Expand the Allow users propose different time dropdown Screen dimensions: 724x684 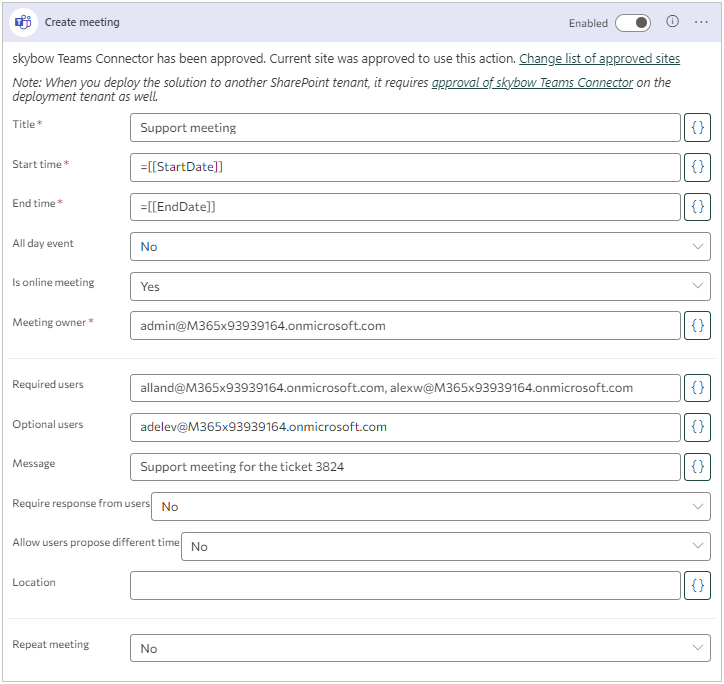446,546
